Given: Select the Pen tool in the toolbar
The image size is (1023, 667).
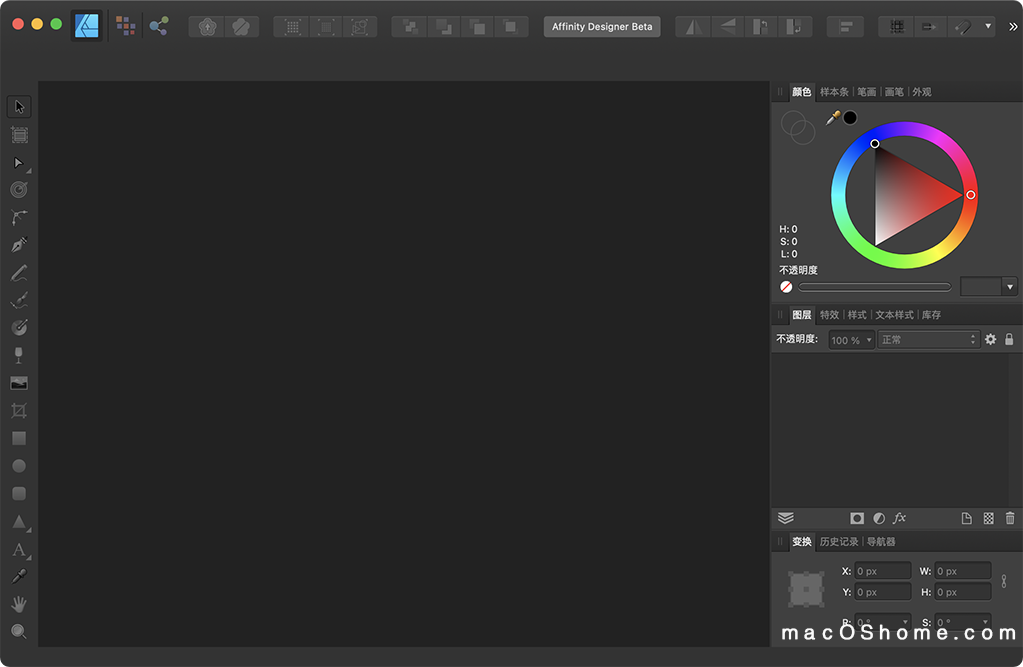Looking at the screenshot, I should (19, 245).
